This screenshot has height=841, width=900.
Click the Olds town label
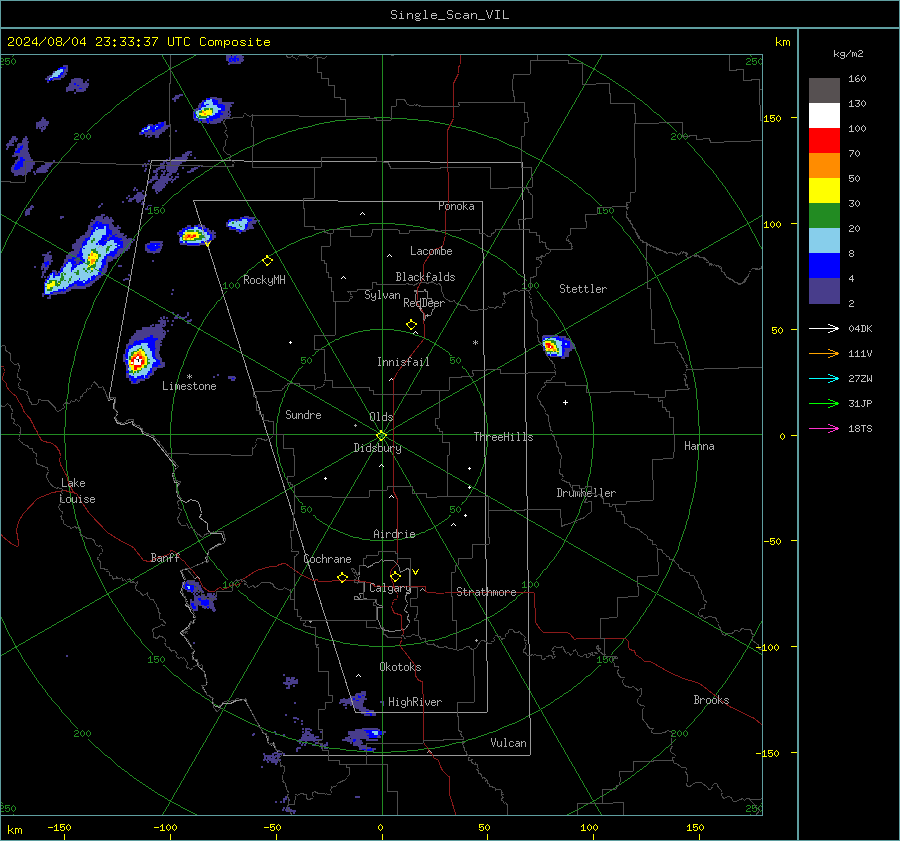coord(381,417)
